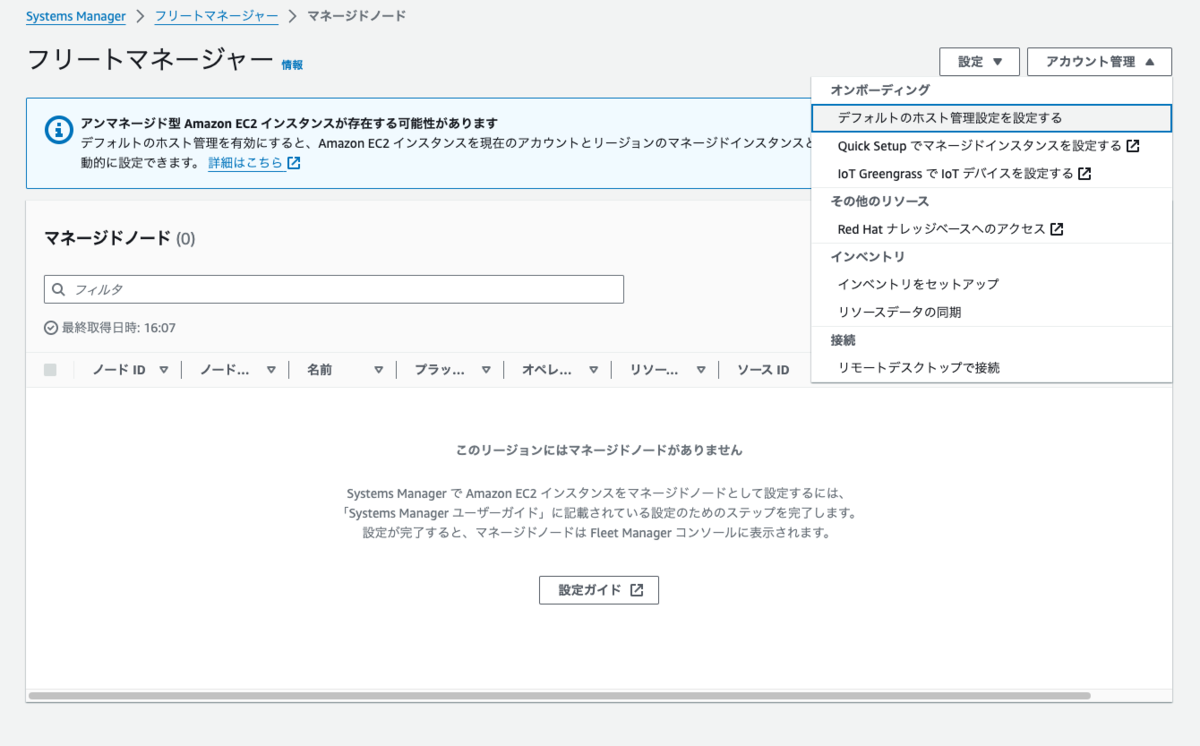Click the horizontal scrollbar under the table
This screenshot has height=746, width=1200.
coord(560,695)
